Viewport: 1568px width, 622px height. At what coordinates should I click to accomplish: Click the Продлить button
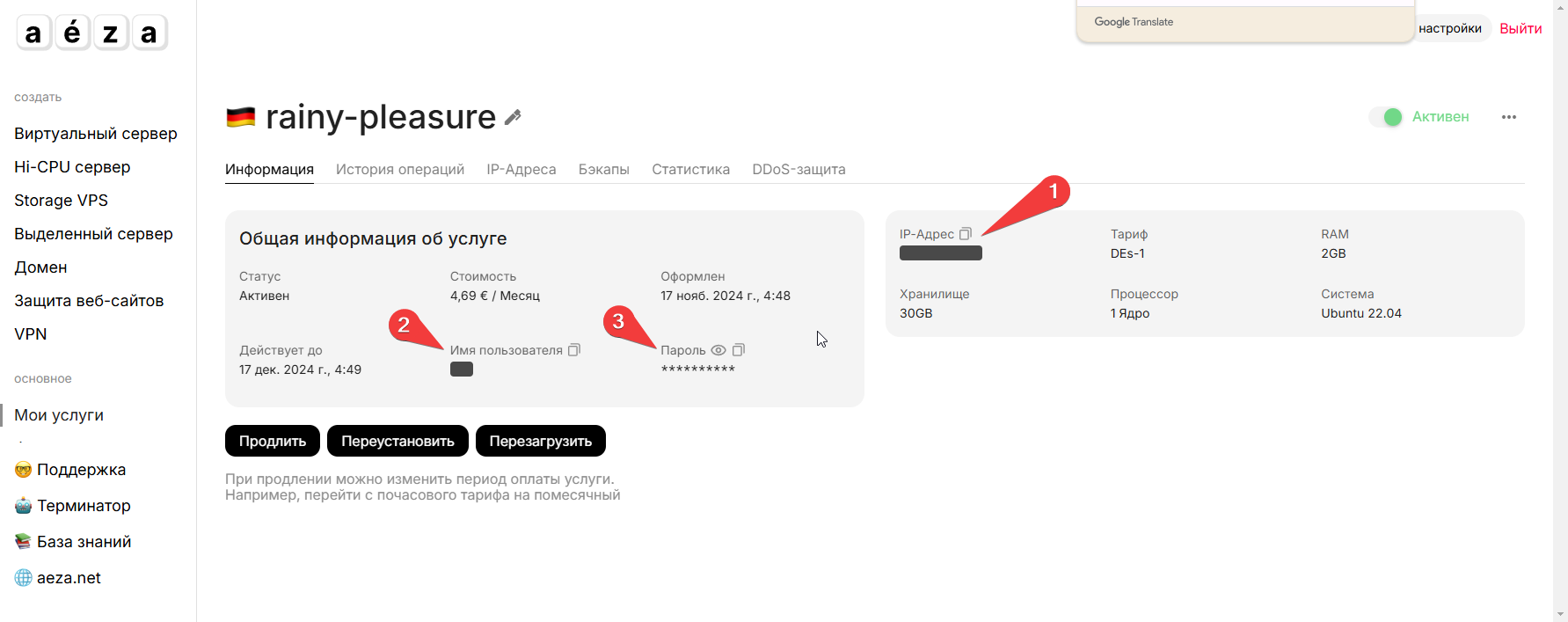coord(273,441)
